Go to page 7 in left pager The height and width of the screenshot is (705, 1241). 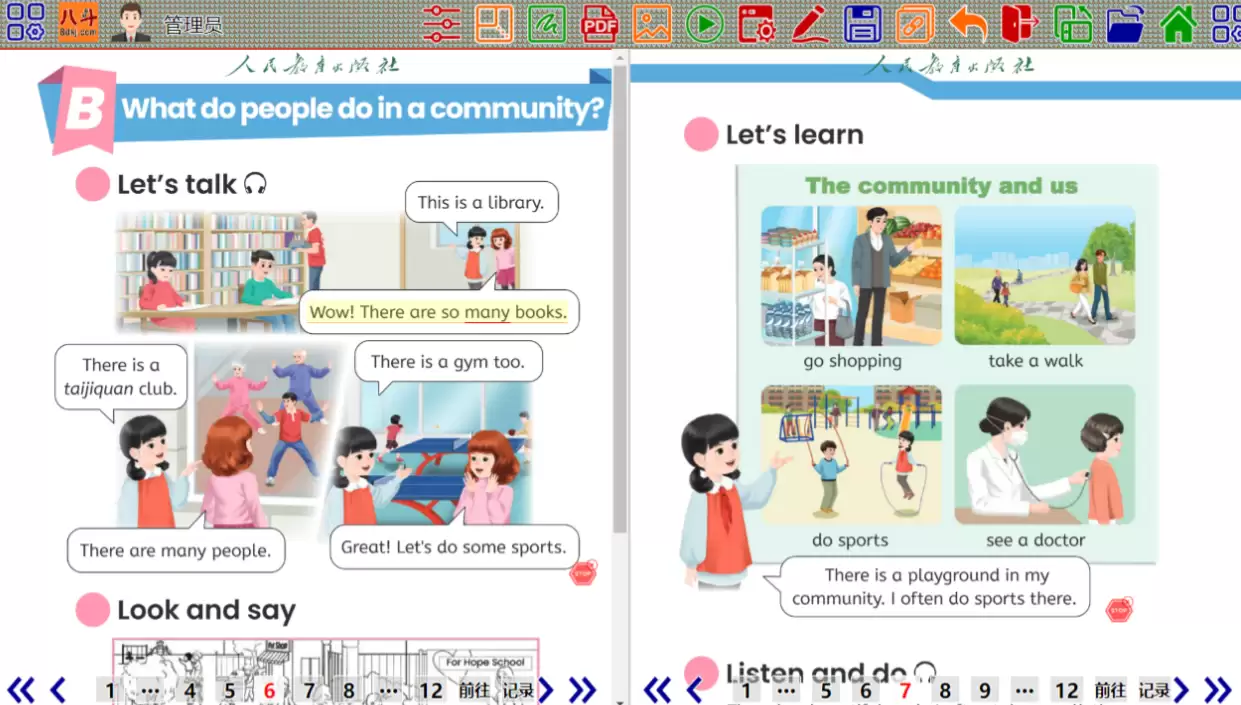pyautogui.click(x=309, y=691)
